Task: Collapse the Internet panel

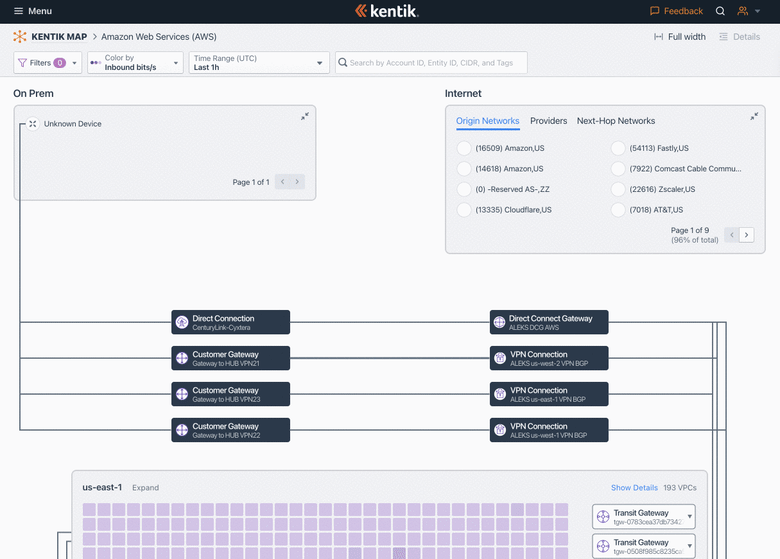Action: coord(754,116)
